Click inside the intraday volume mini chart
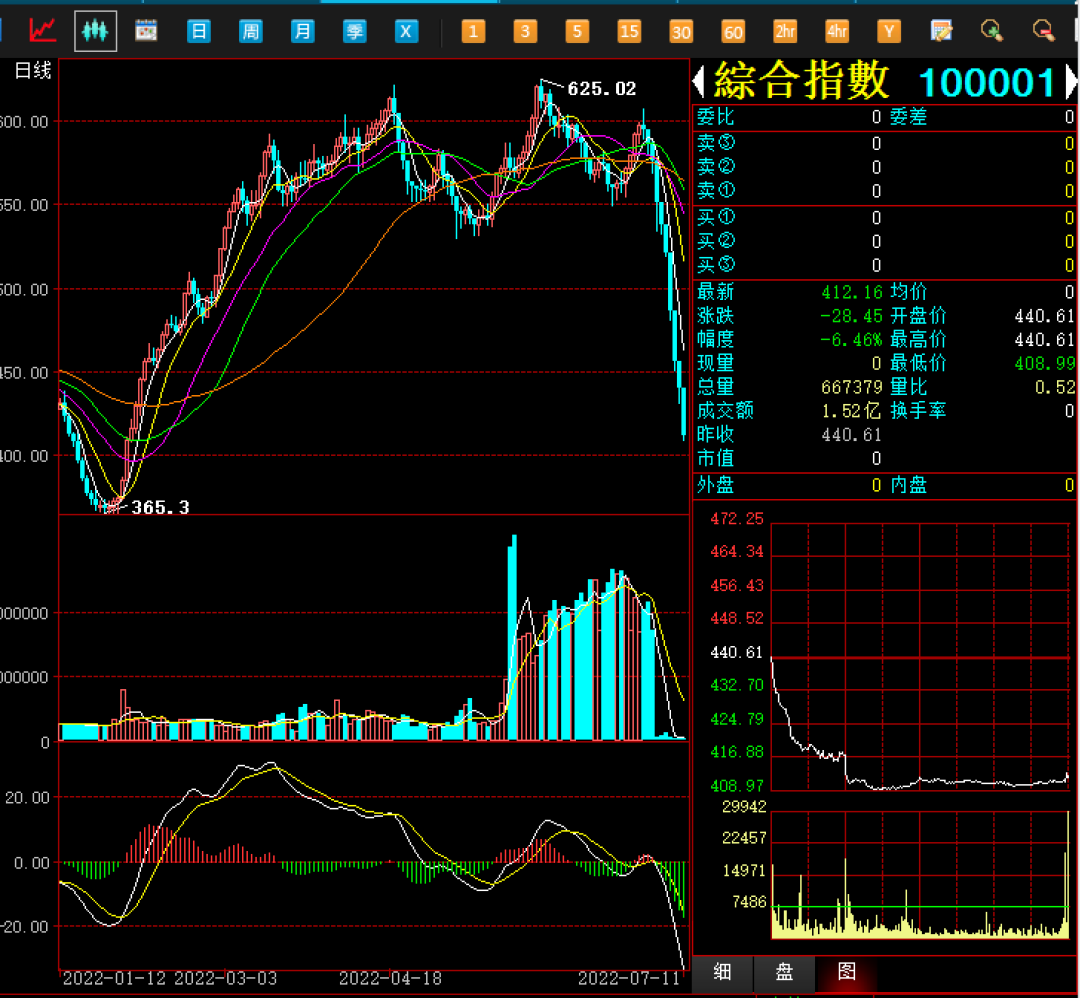Viewport: 1080px width, 998px height. (x=920, y=875)
